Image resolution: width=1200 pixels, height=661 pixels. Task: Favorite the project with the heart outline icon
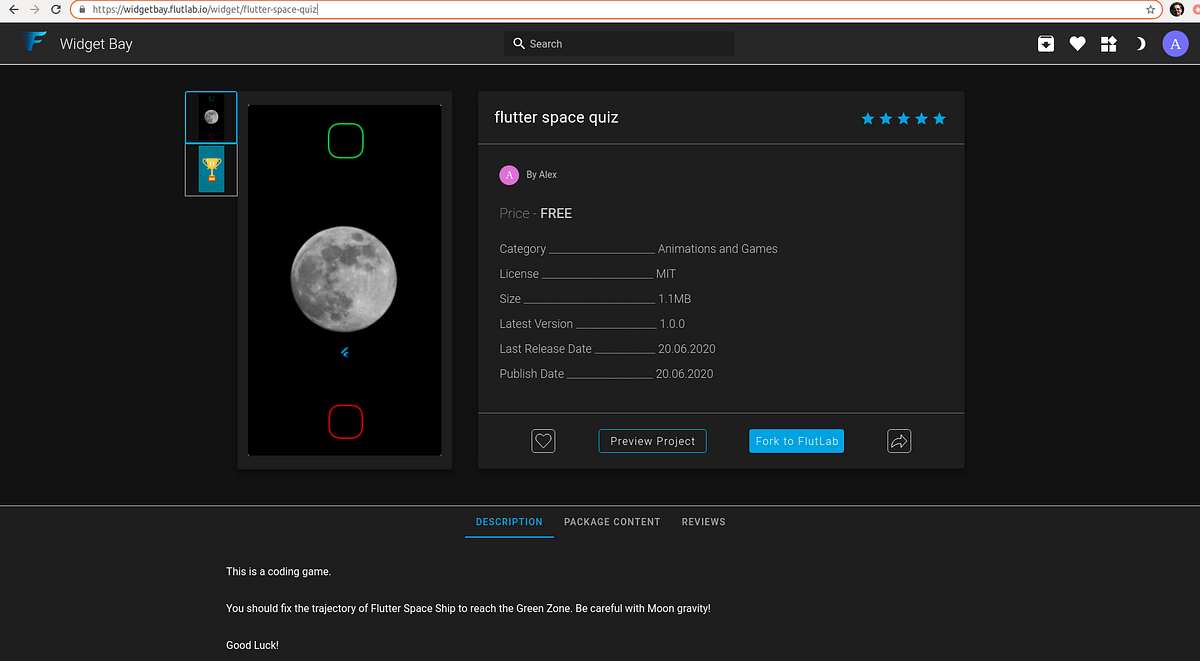[x=543, y=440]
